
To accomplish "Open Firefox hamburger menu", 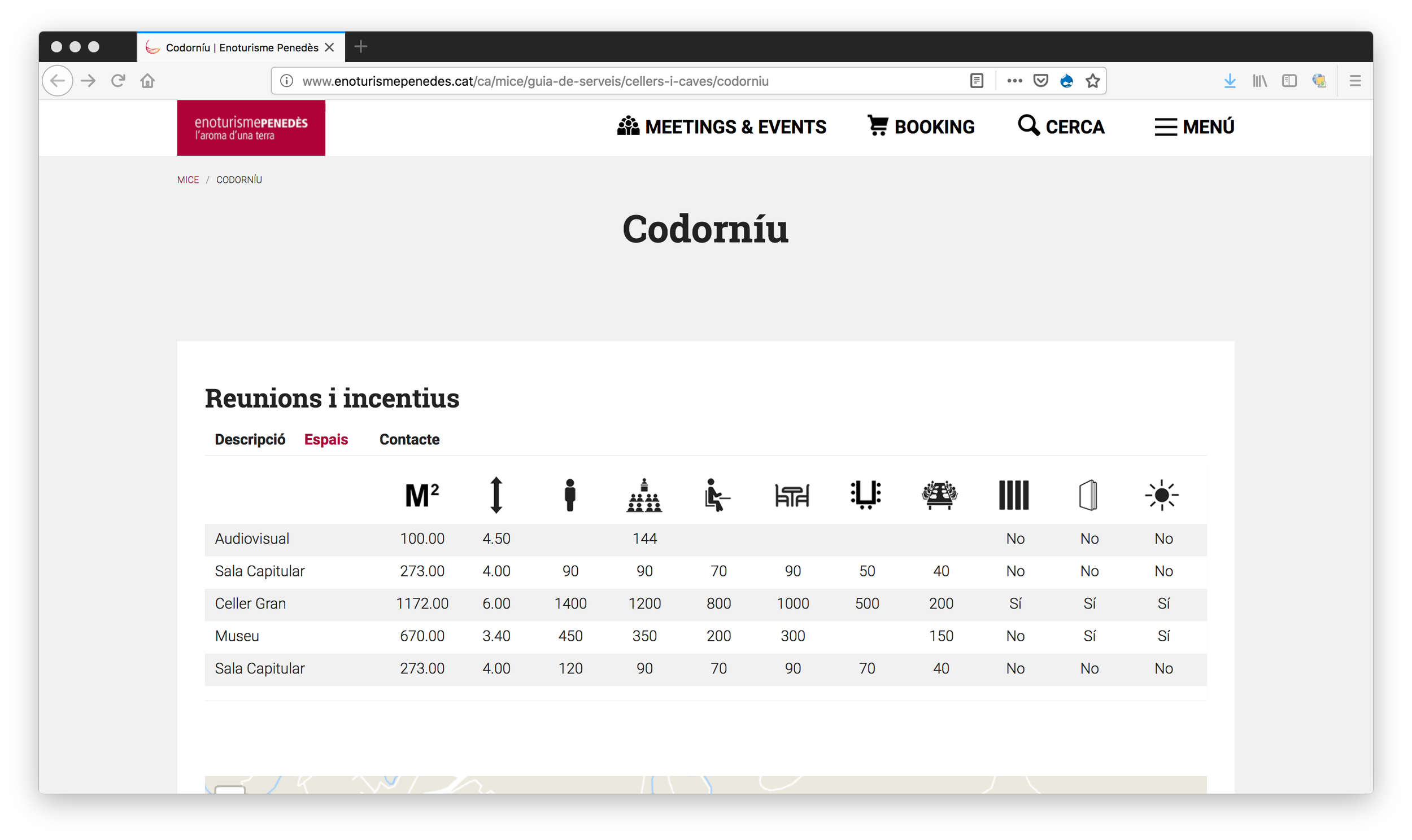I will (1355, 81).
